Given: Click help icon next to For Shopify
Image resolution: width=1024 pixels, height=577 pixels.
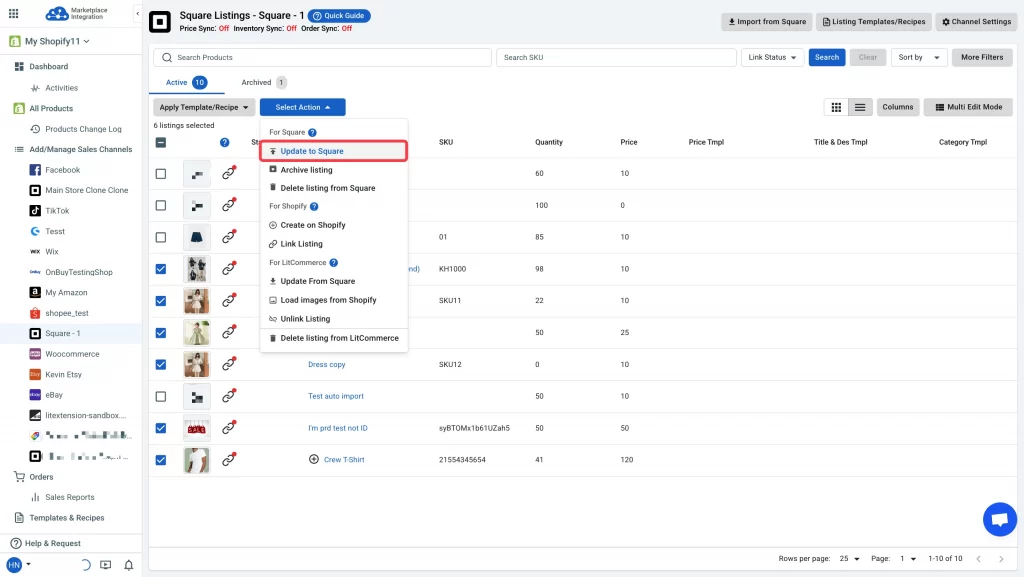Looking at the screenshot, I should coord(314,206).
